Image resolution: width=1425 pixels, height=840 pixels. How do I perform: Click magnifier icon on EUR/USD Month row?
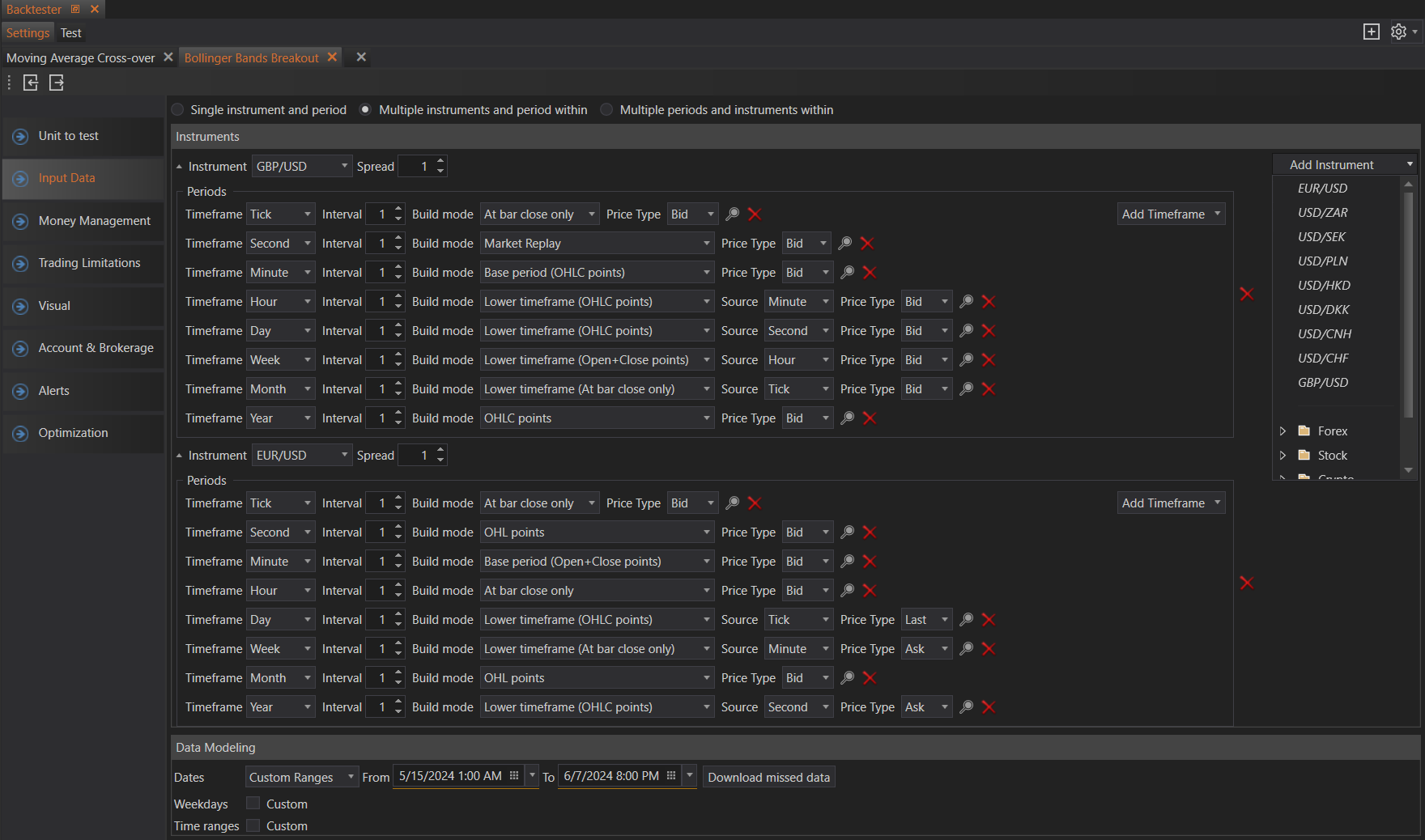click(847, 678)
